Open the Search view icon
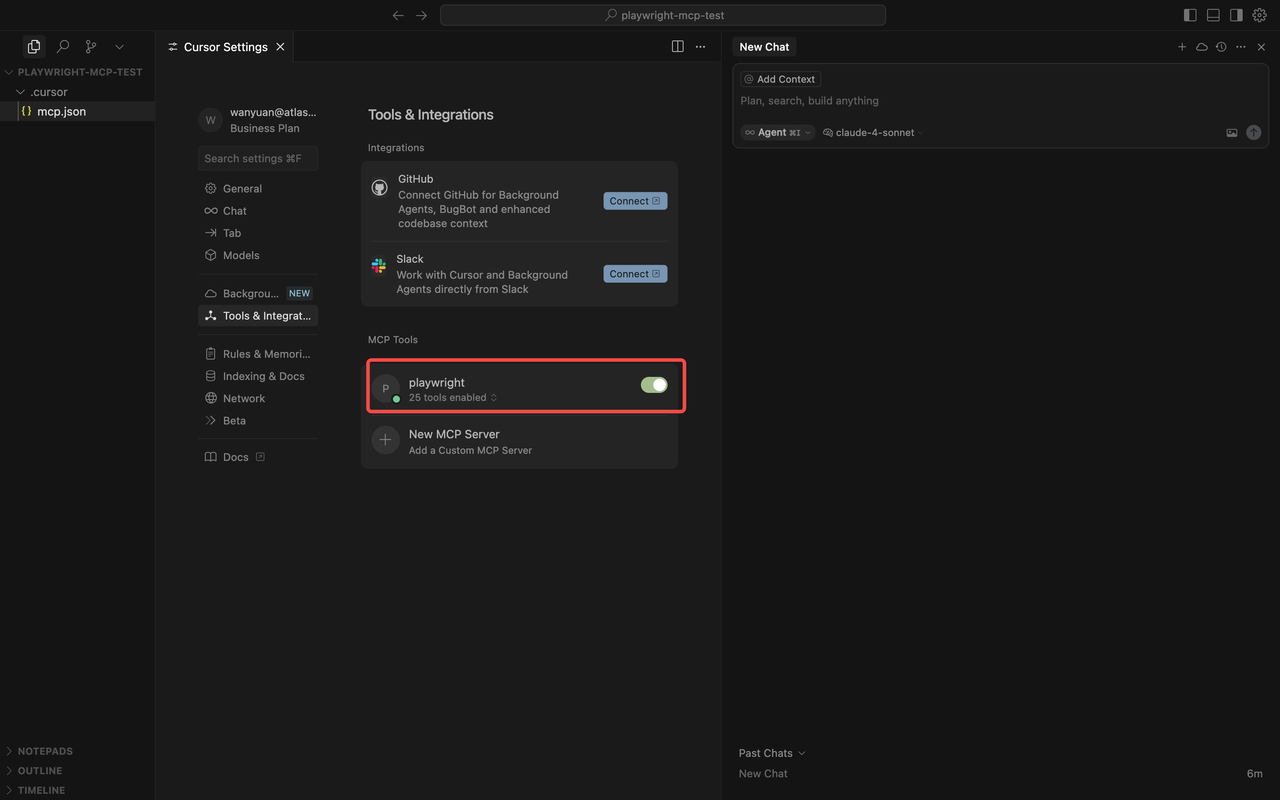This screenshot has height=800, width=1280. tap(63, 46)
